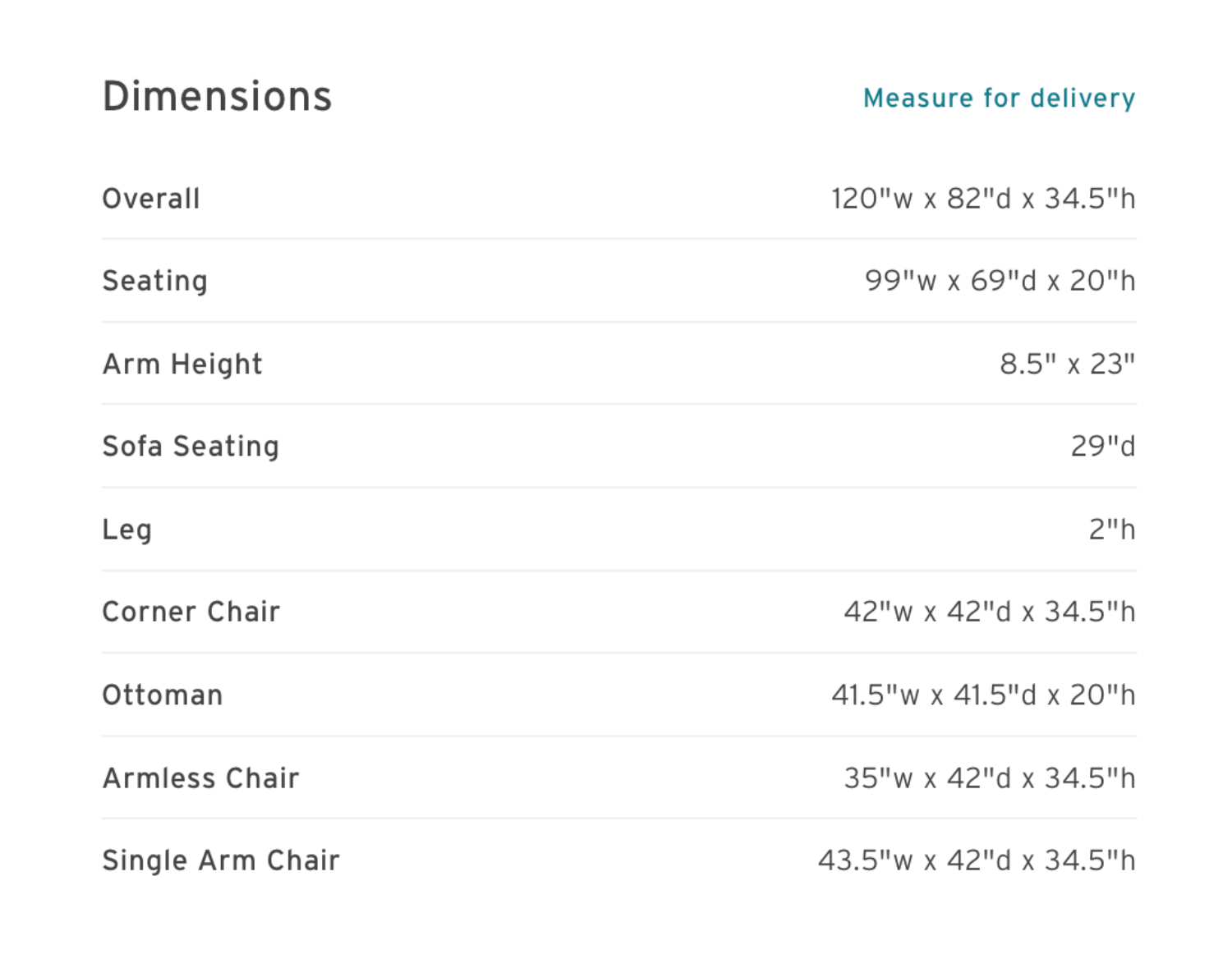
Task: Select the Single Arm Chair label
Action: 221,860
